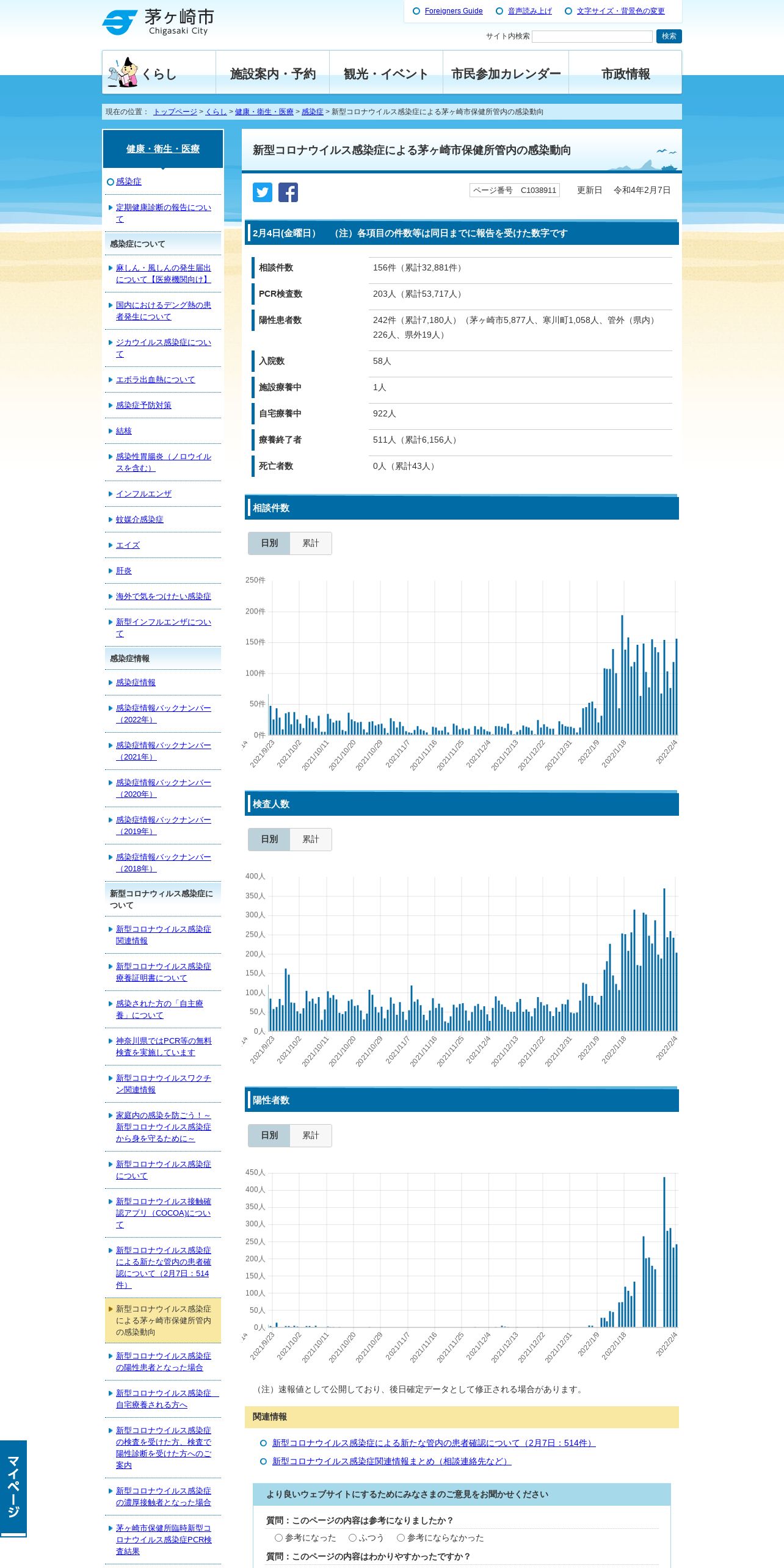The height and width of the screenshot is (1568, 784).
Task: Open 麻しん・風しんの発生届出 sidebar link
Action: (x=163, y=274)
